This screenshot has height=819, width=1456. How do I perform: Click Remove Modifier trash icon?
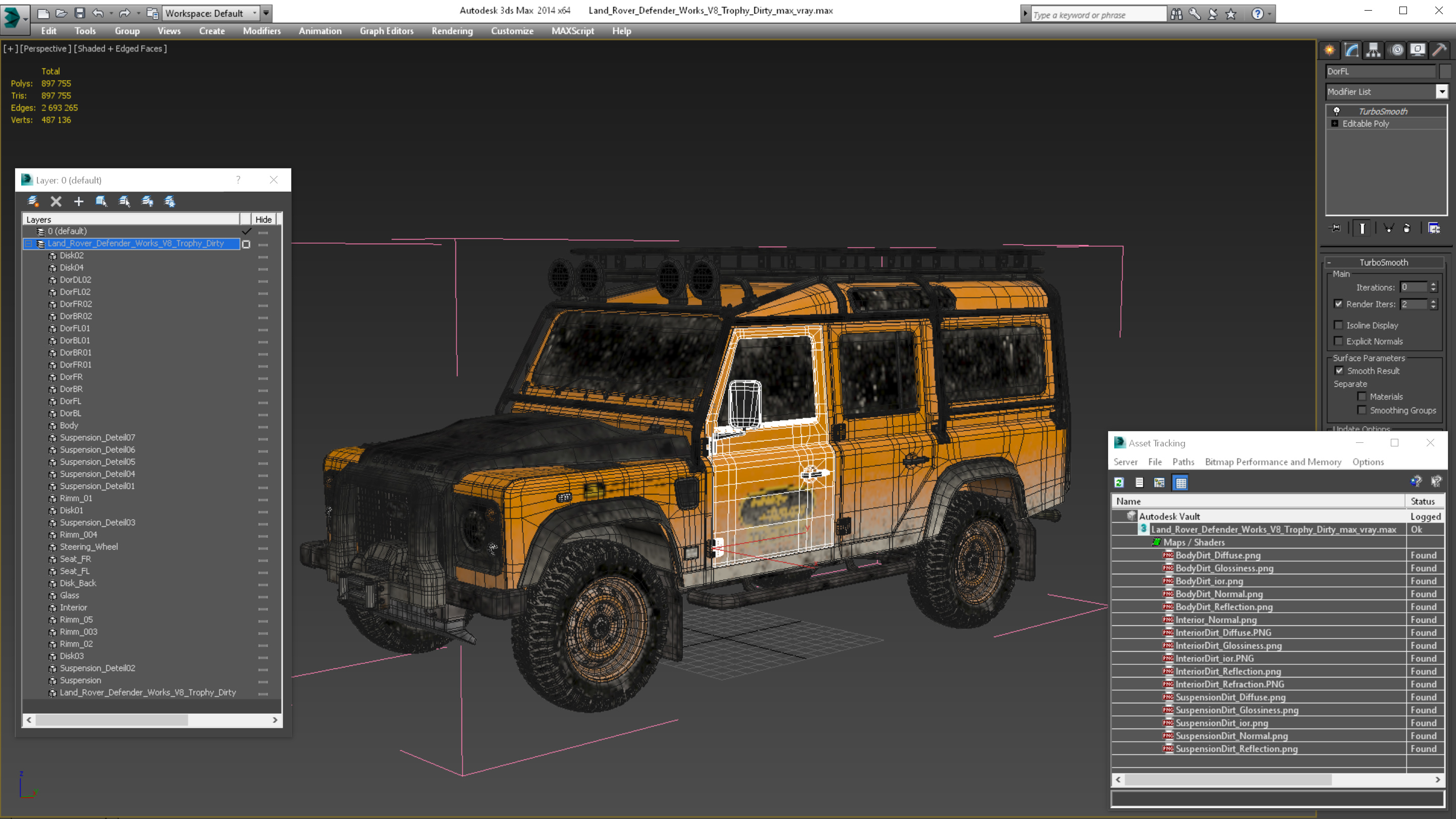[1407, 229]
